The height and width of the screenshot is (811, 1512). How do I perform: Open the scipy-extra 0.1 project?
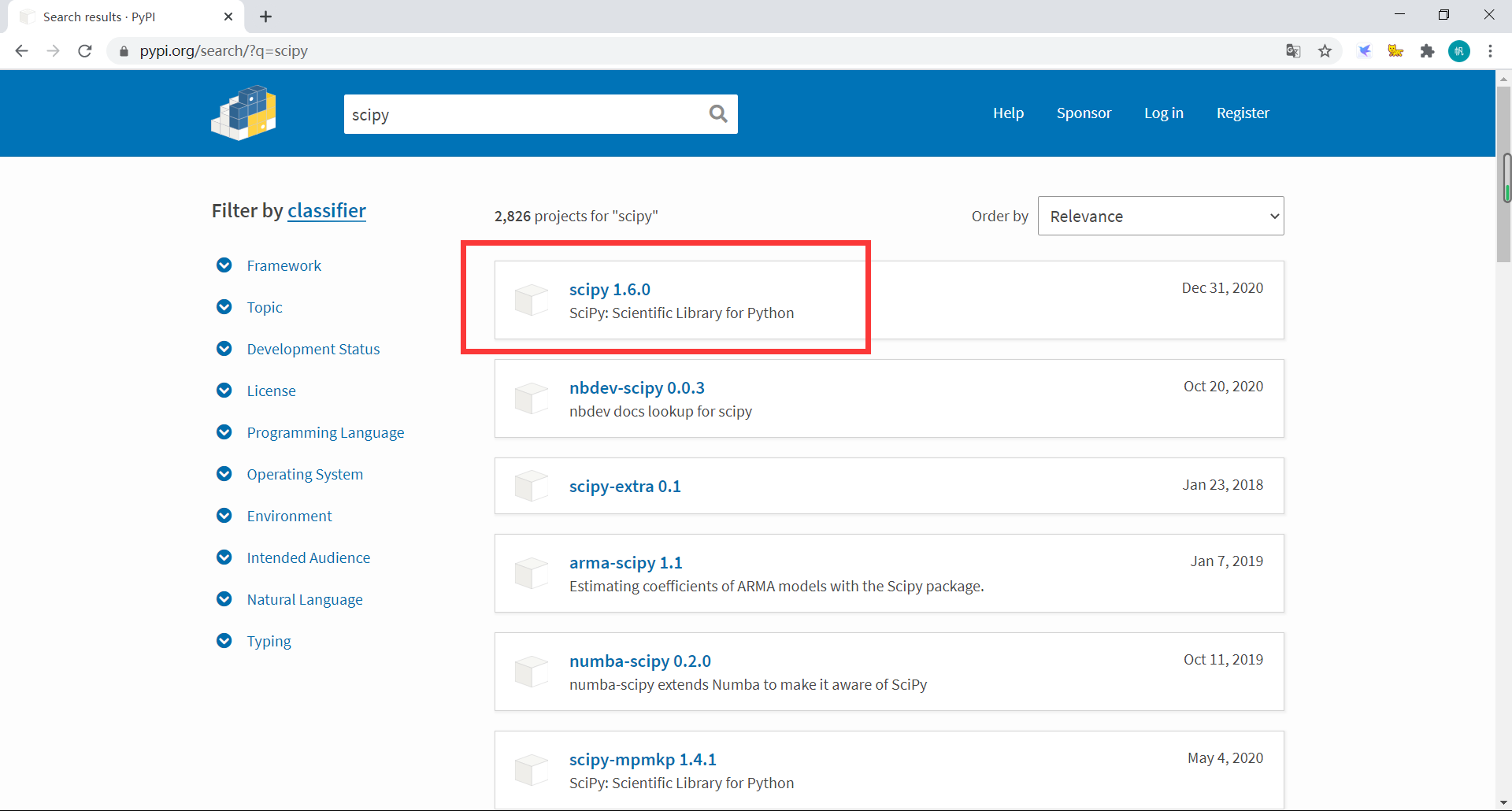625,487
